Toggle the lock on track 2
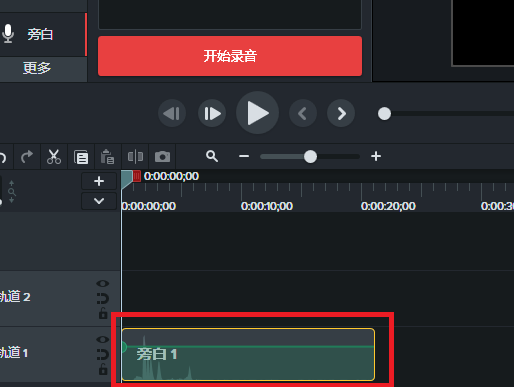The height and width of the screenshot is (387, 514). pos(103,313)
